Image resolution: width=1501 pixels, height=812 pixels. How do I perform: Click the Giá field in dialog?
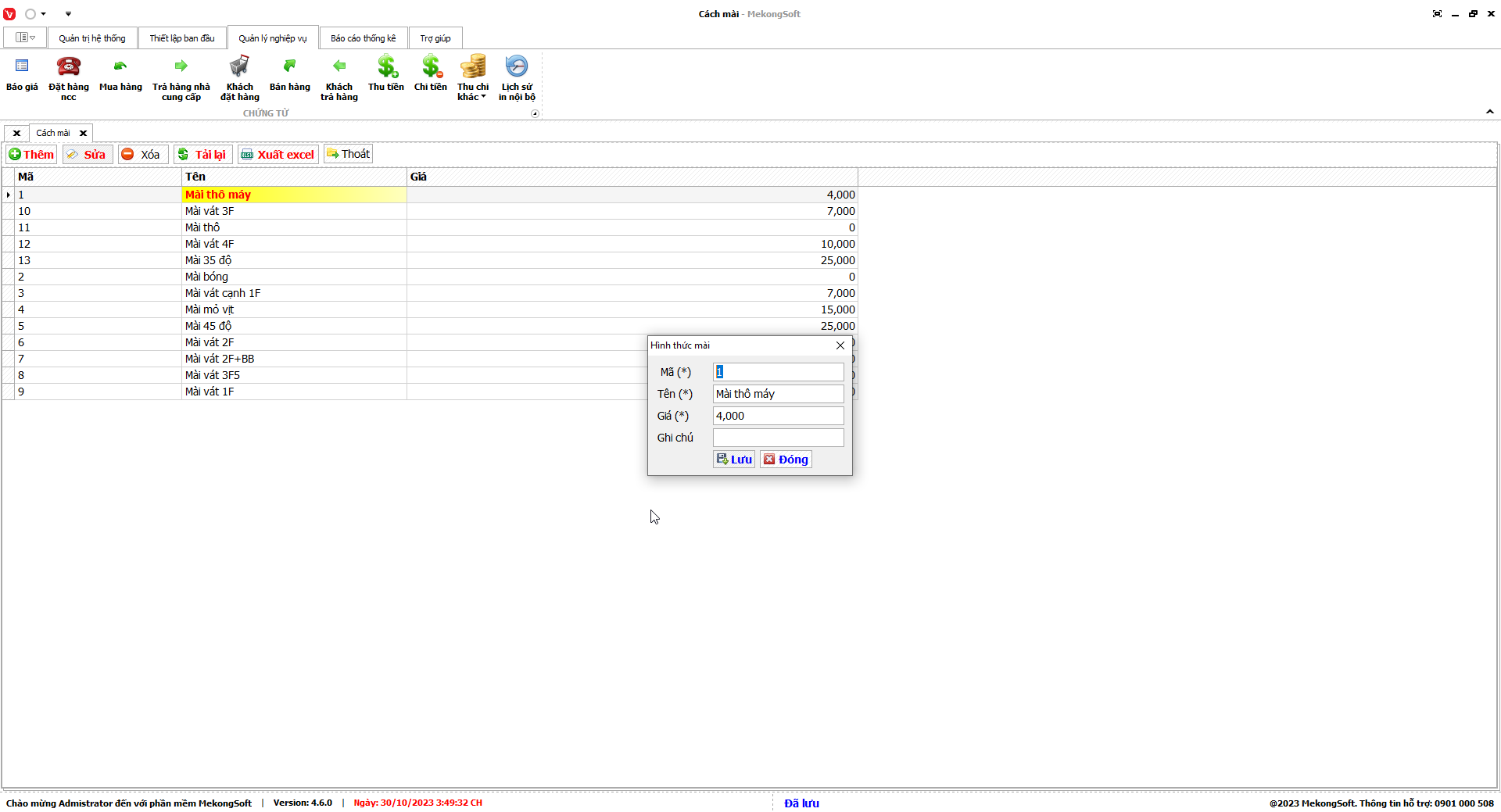779,416
